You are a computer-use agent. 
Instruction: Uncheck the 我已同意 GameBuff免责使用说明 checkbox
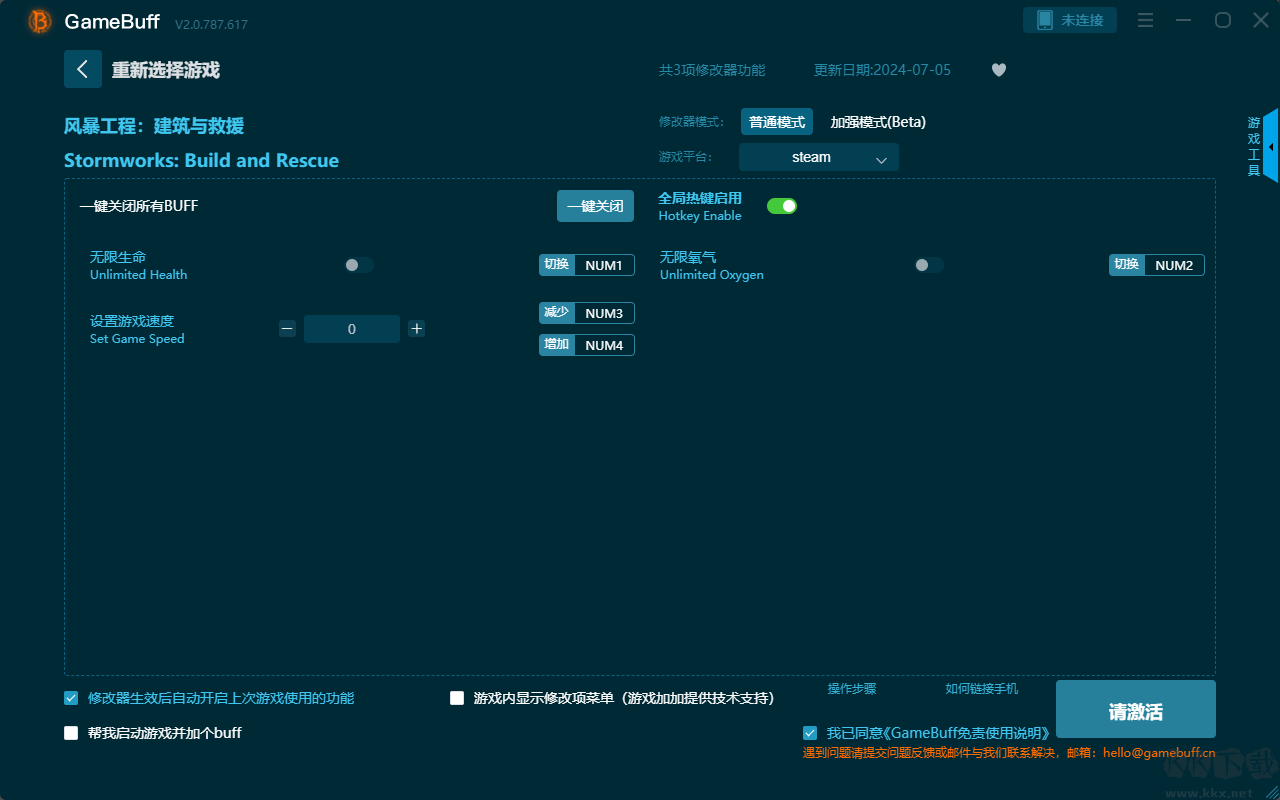[810, 733]
